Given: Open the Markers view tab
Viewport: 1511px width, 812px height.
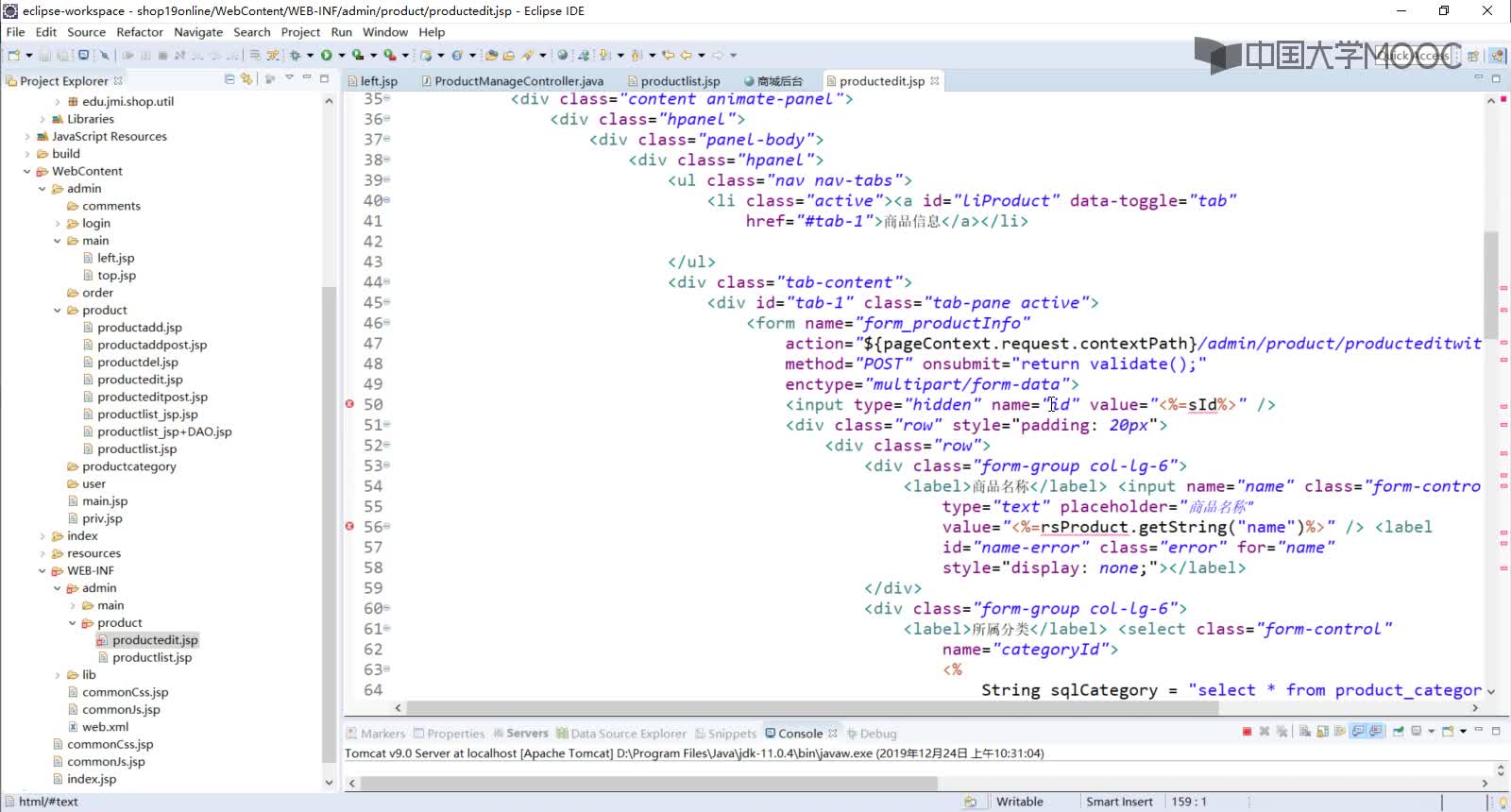Looking at the screenshot, I should point(376,734).
